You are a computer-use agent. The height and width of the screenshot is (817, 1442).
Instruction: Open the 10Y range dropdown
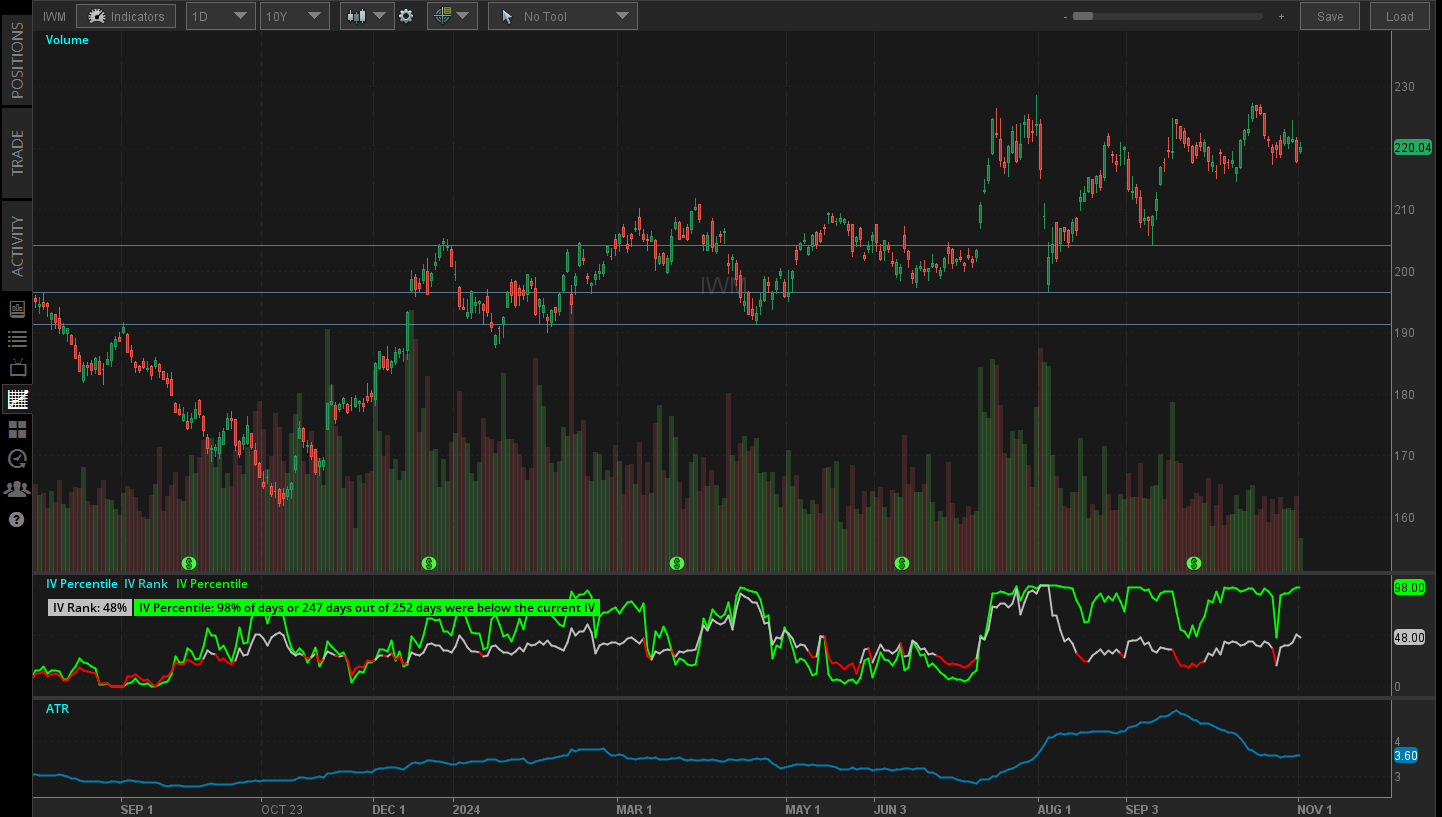point(294,15)
